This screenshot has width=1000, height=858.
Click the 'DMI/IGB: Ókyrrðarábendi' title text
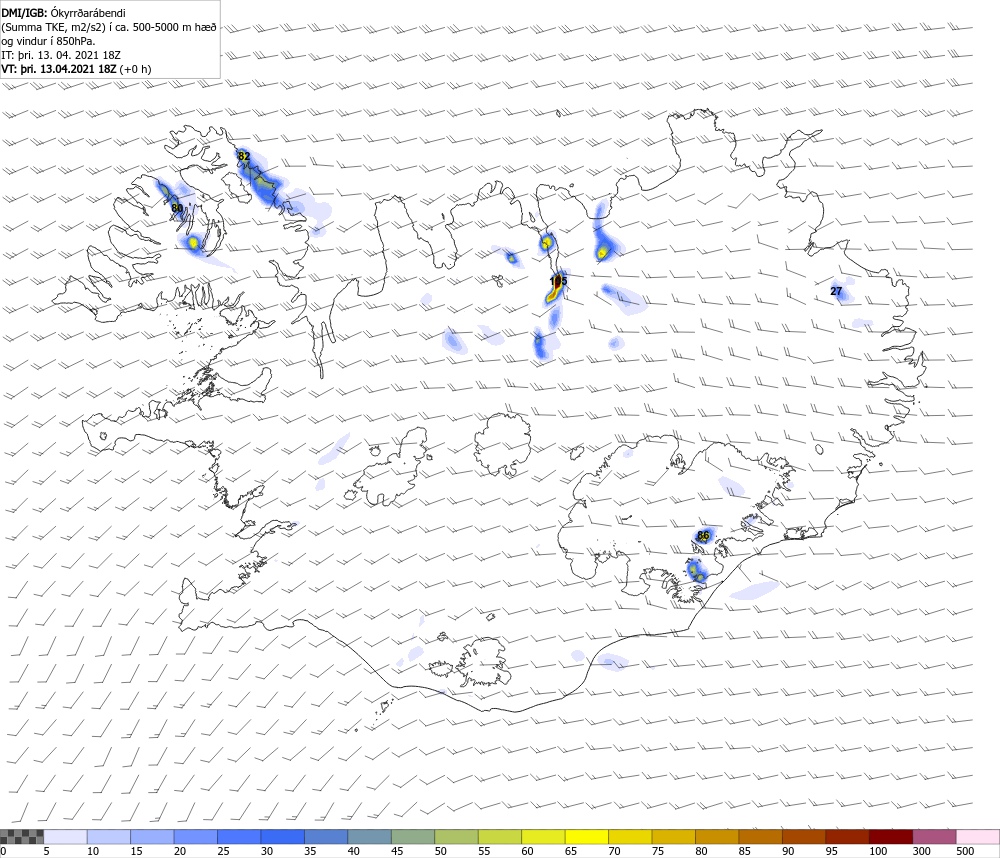click(x=63, y=13)
